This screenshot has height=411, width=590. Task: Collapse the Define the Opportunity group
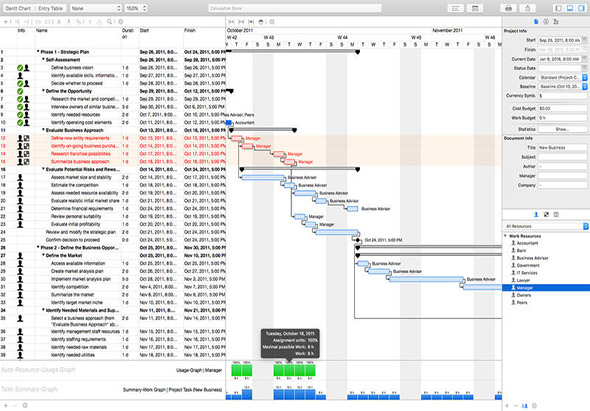(x=43, y=91)
